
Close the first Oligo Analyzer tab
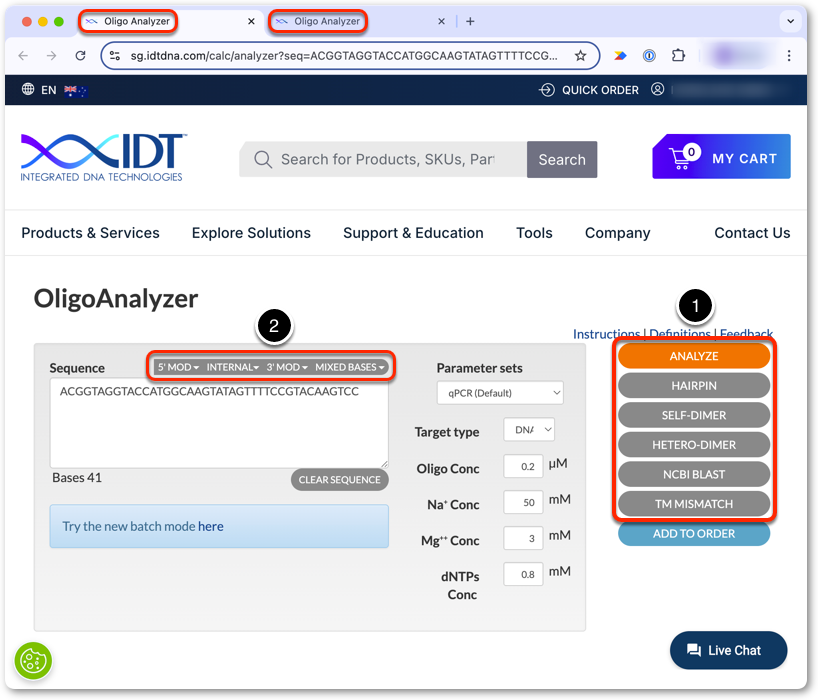click(251, 21)
